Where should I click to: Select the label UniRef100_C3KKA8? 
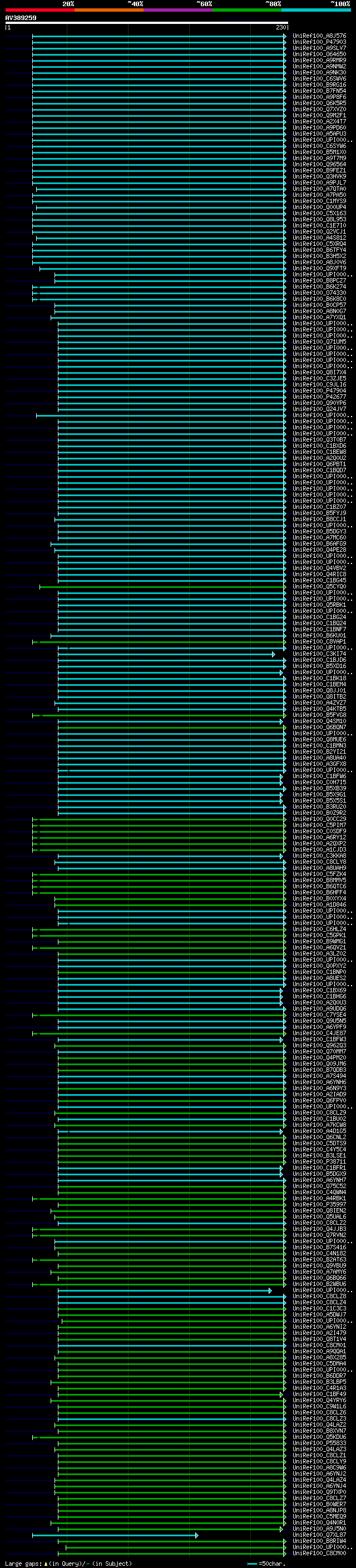[x=319, y=856]
